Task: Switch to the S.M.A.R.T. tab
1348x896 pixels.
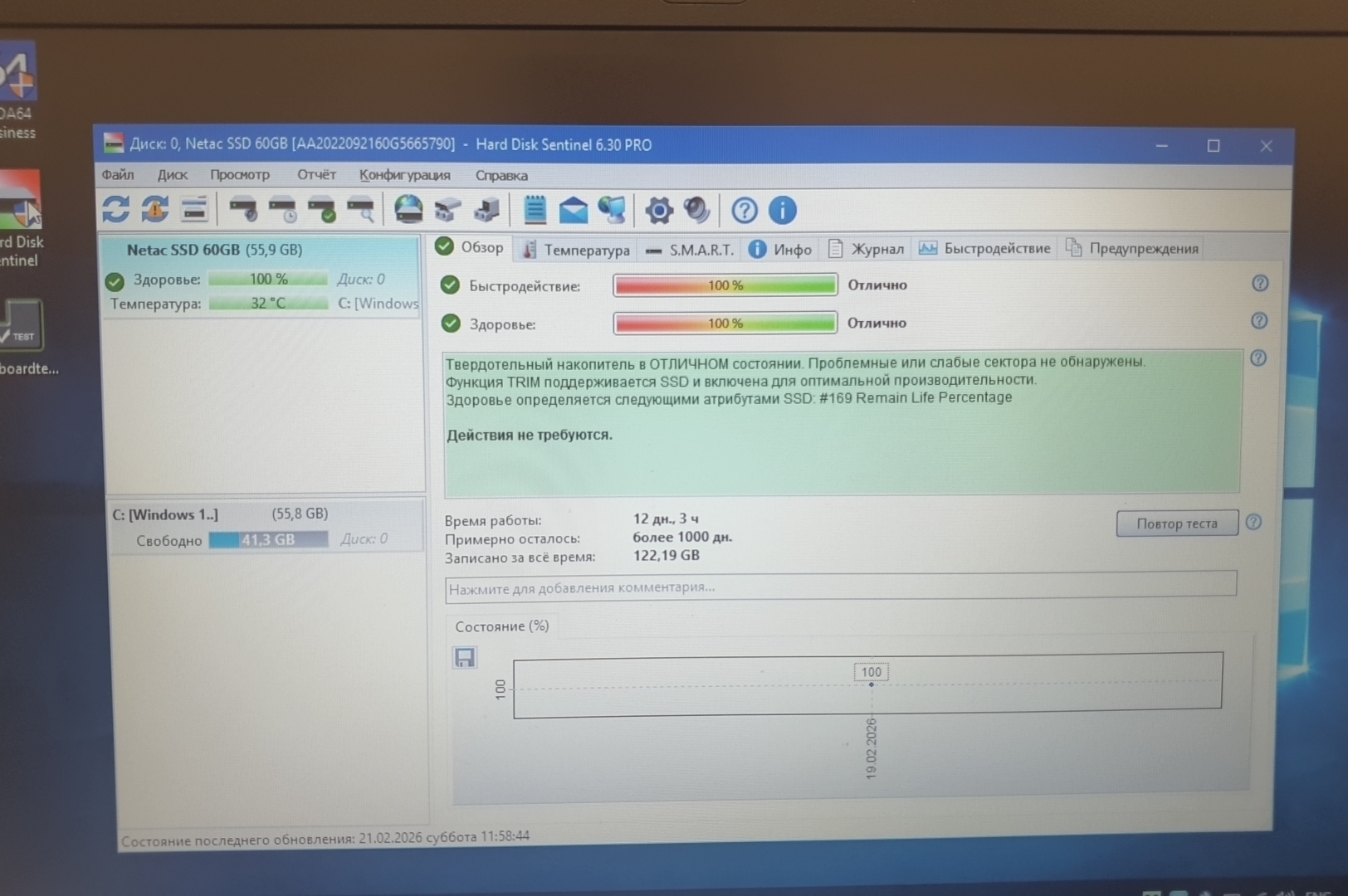Action: pyautogui.click(x=691, y=249)
